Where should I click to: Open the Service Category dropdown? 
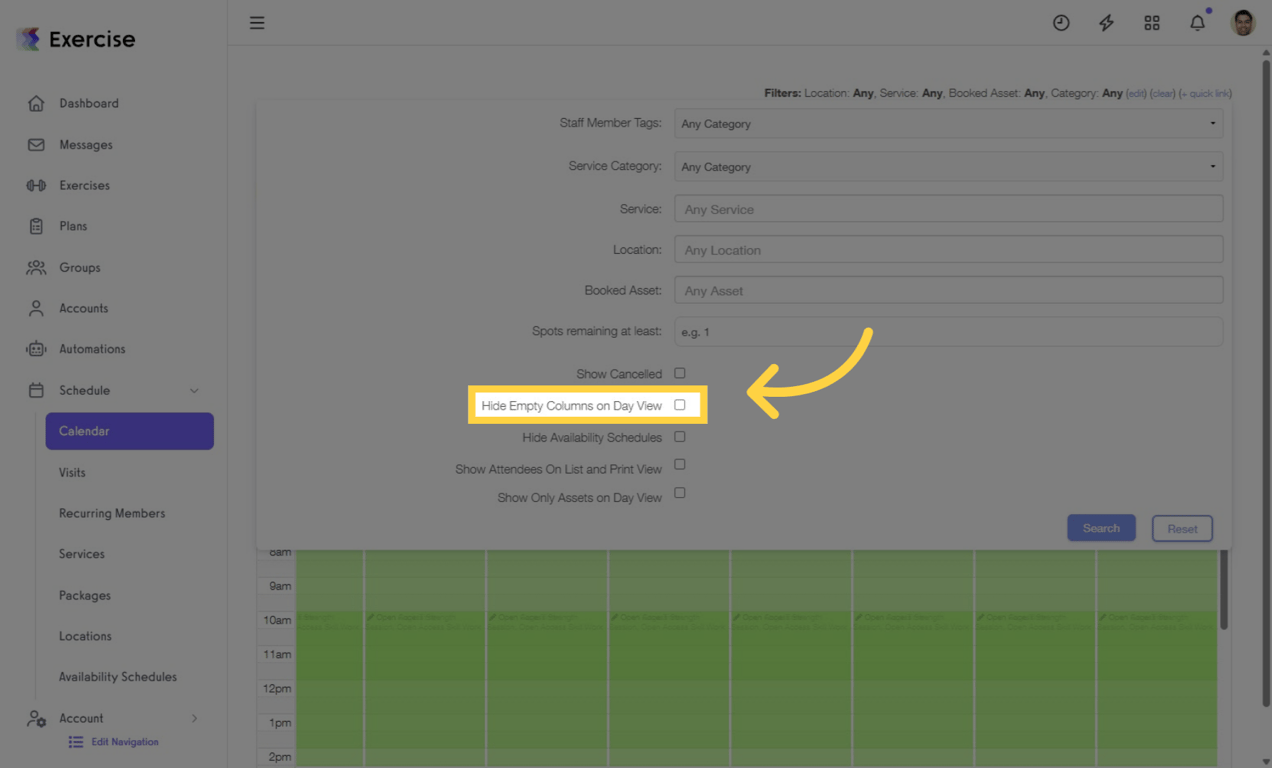(x=948, y=166)
